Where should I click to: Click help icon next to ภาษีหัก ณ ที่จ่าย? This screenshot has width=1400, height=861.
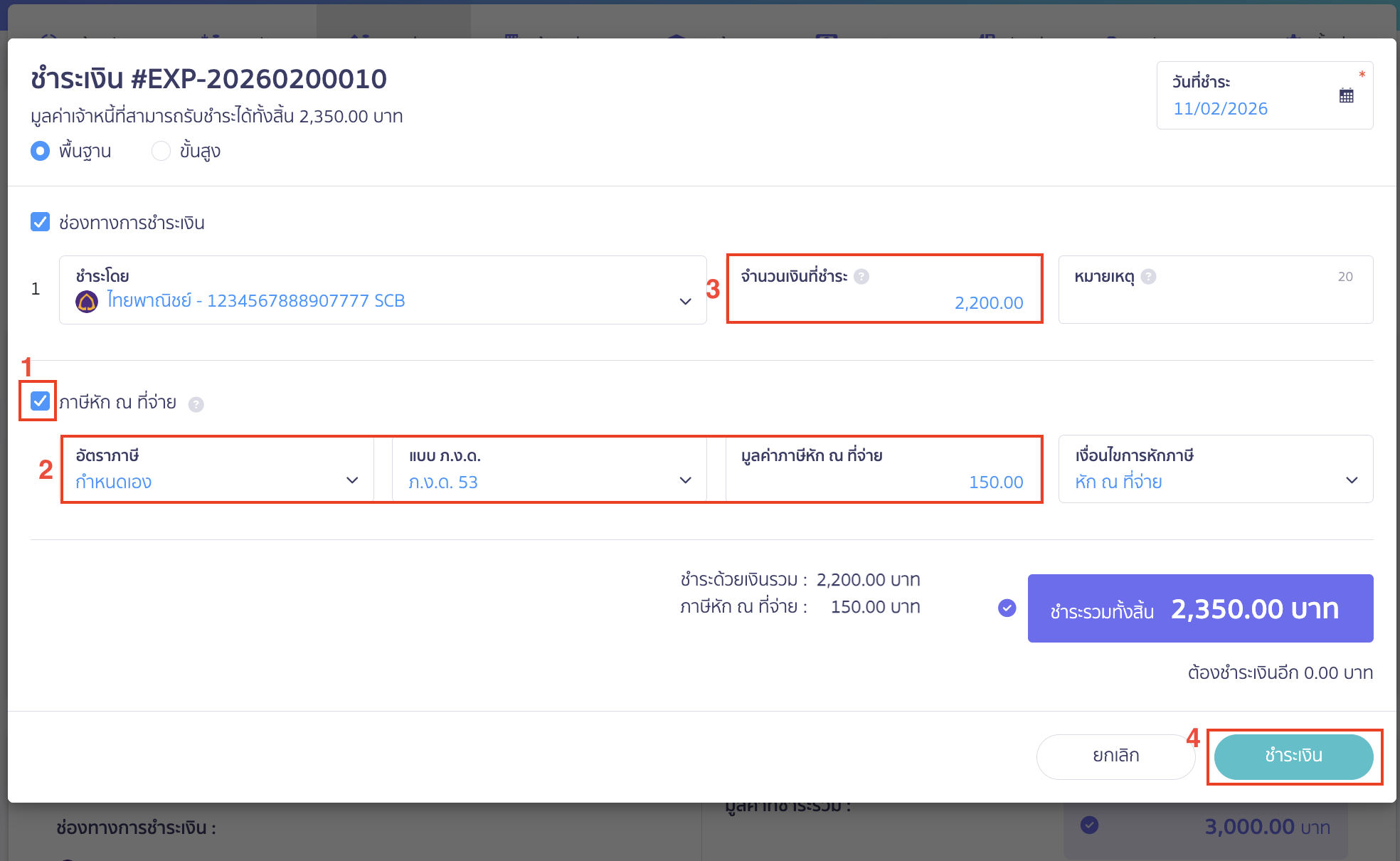point(196,404)
